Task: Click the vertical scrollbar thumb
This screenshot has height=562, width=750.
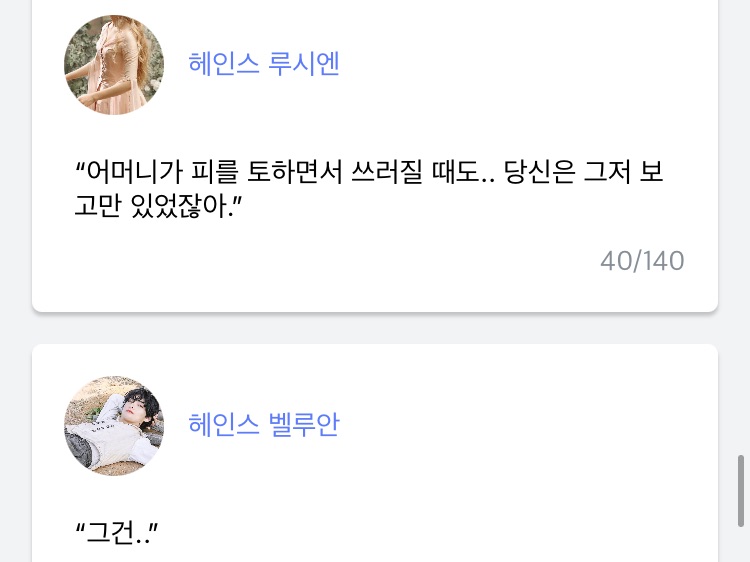Action: [x=741, y=491]
